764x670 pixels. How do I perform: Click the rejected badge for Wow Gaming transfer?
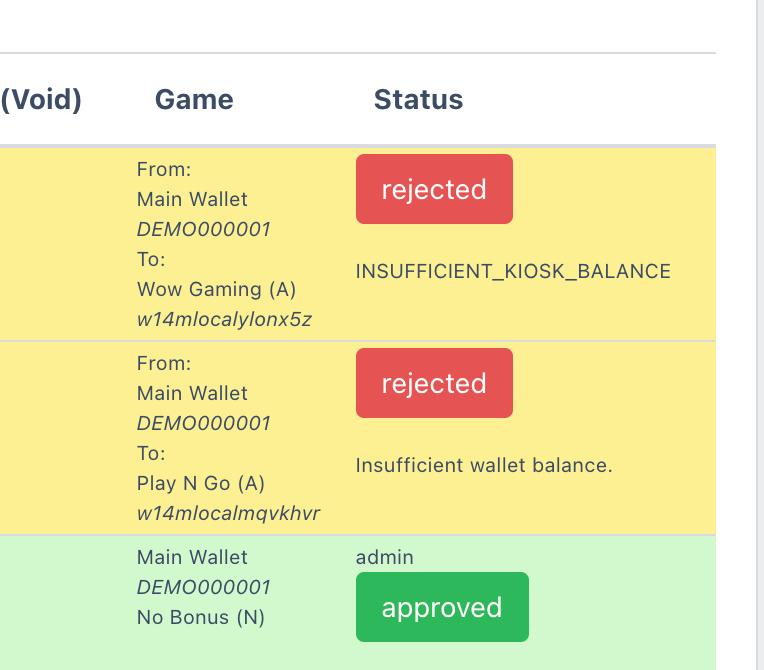click(x=434, y=189)
